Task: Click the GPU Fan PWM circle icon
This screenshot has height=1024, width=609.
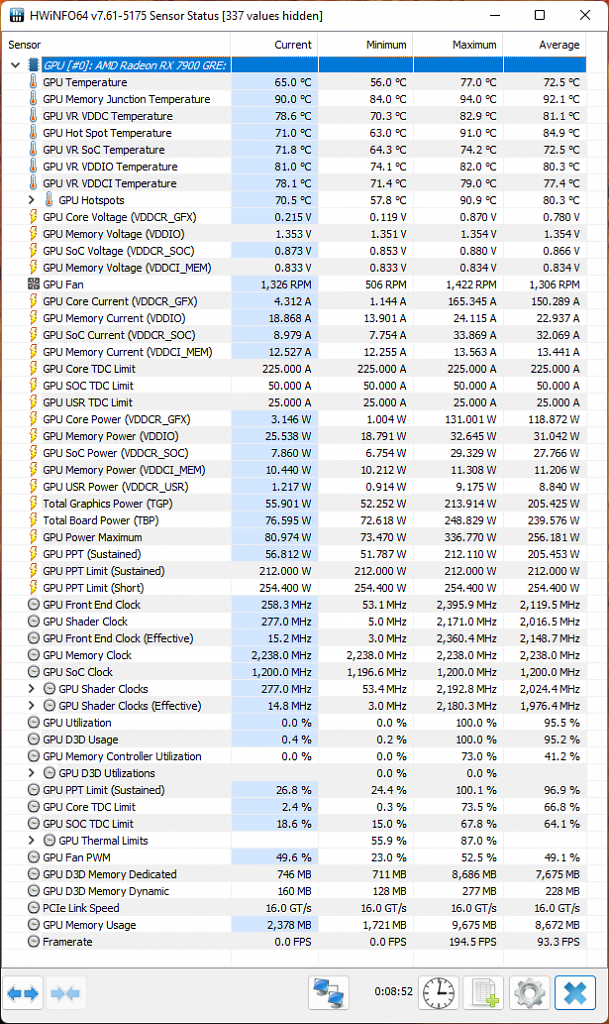Action: pos(34,857)
